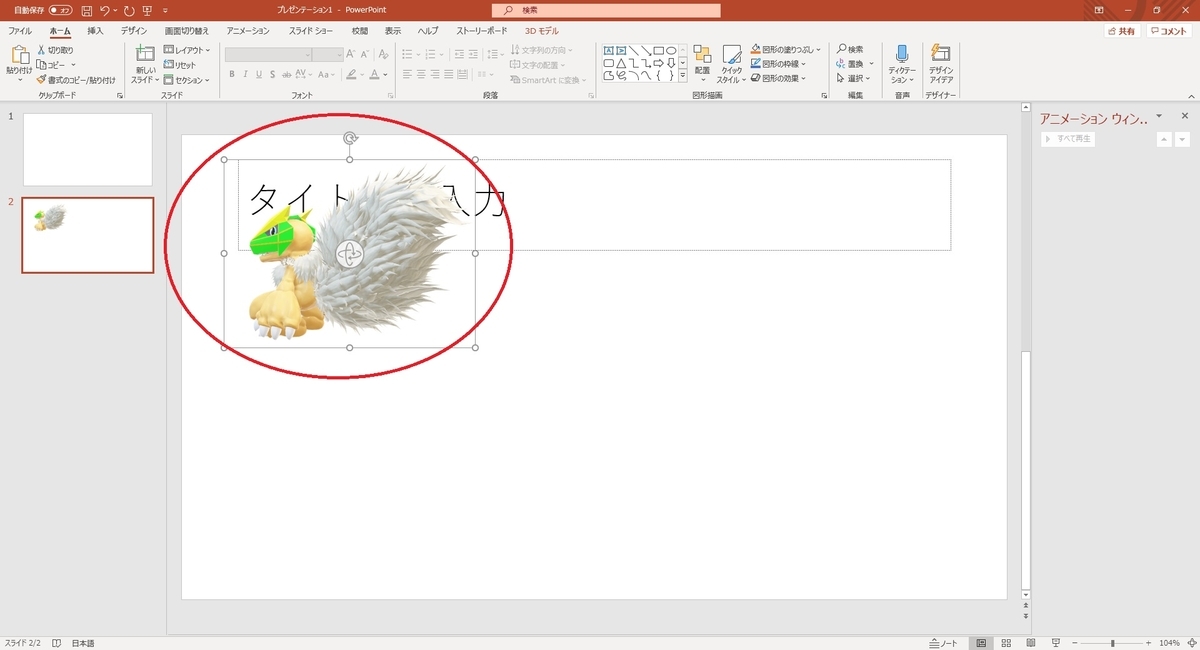Image resolution: width=1200 pixels, height=650 pixels.
Task: Save the presentation with the floppy icon
Action: [x=87, y=10]
